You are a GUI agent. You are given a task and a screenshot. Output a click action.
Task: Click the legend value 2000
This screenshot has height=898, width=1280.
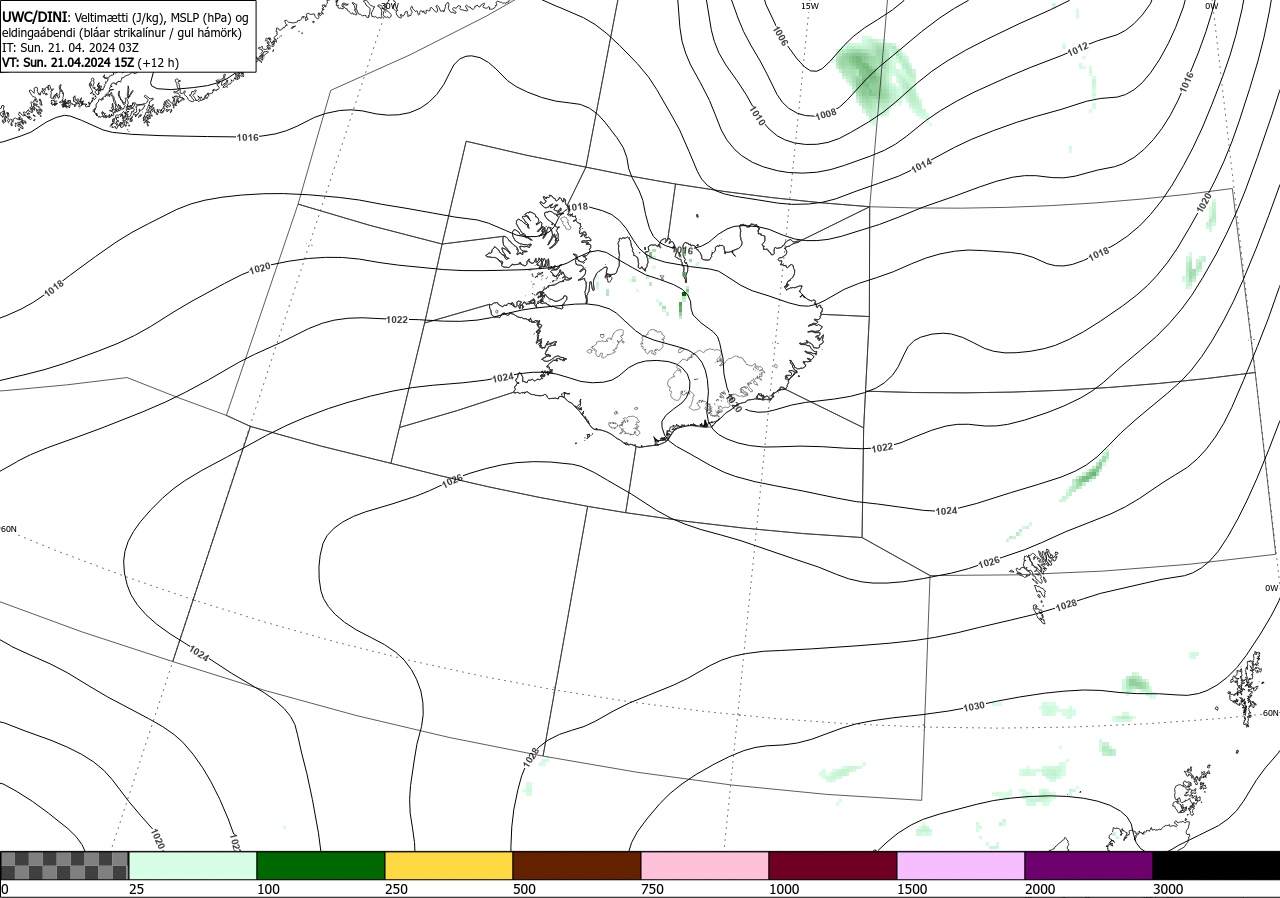click(1041, 889)
